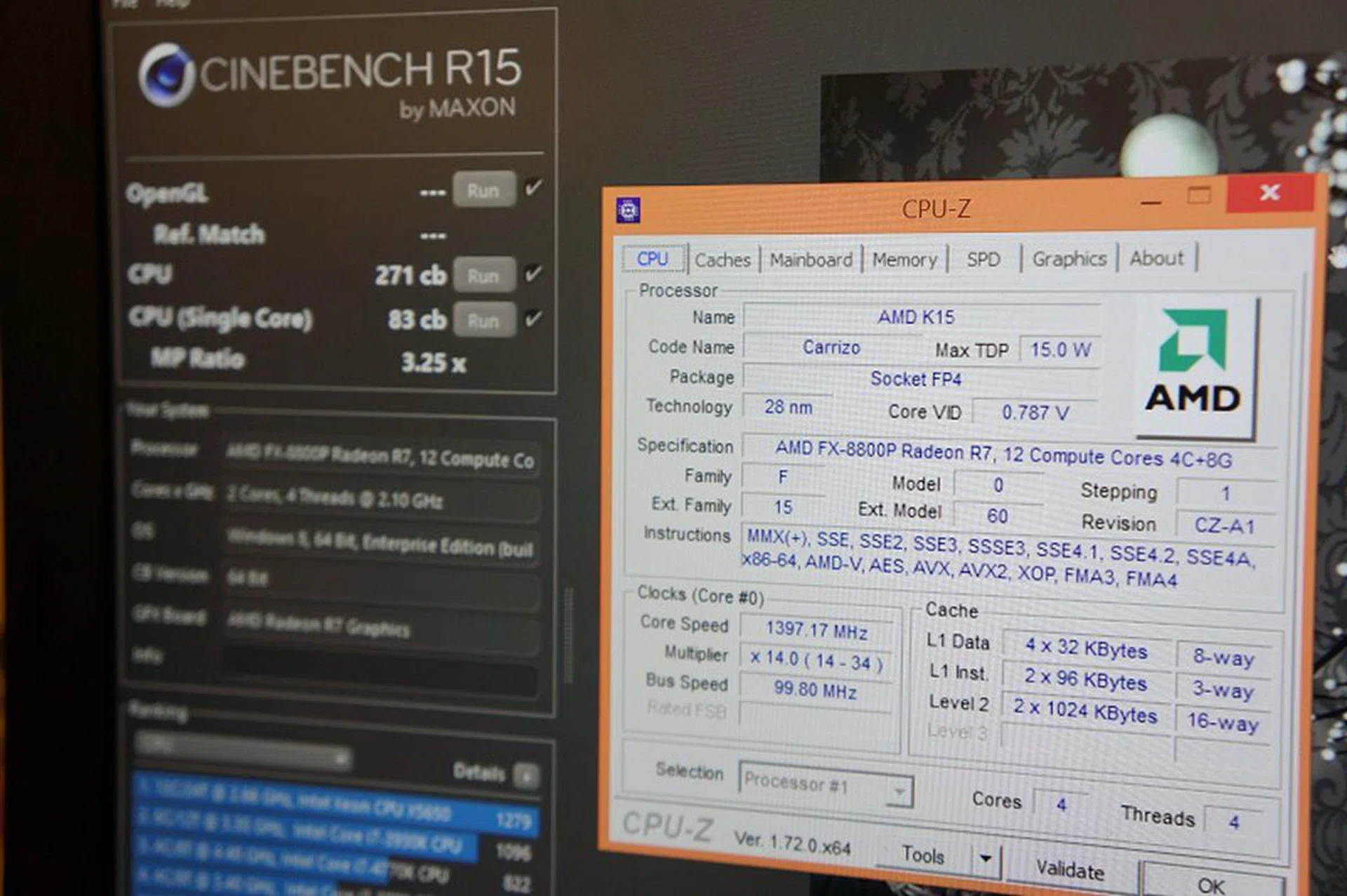Click the Details arrow icon in Ranking

526,776
